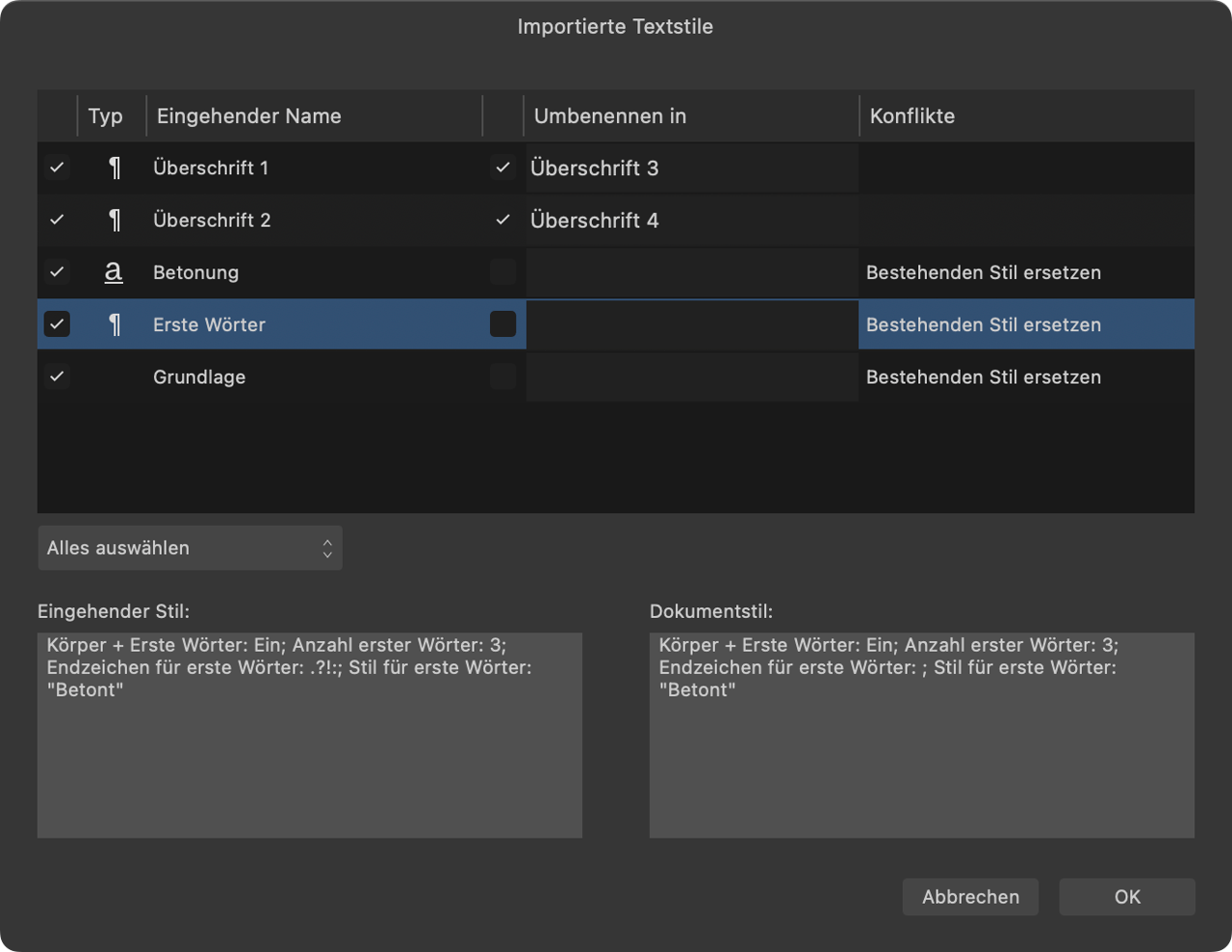Toggle import checkbox for Erste Wörter
This screenshot has width=1232, height=952.
57,324
